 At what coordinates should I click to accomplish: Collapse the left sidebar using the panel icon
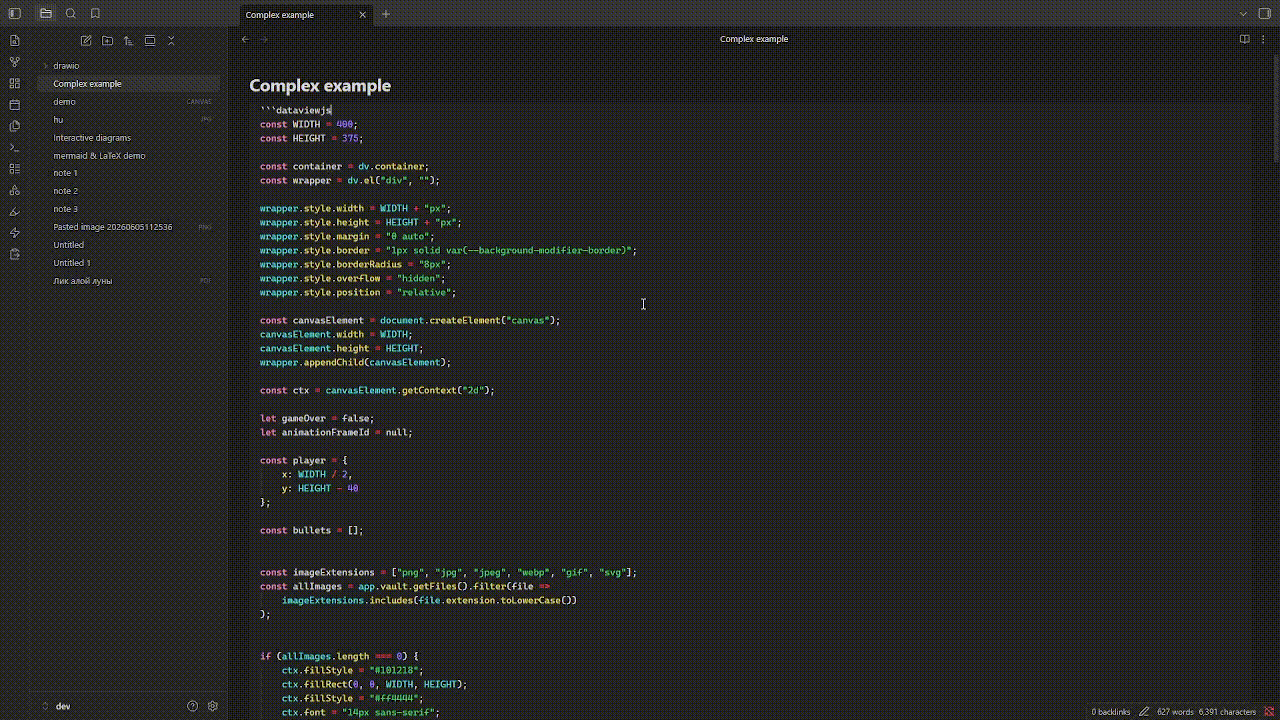pos(14,14)
